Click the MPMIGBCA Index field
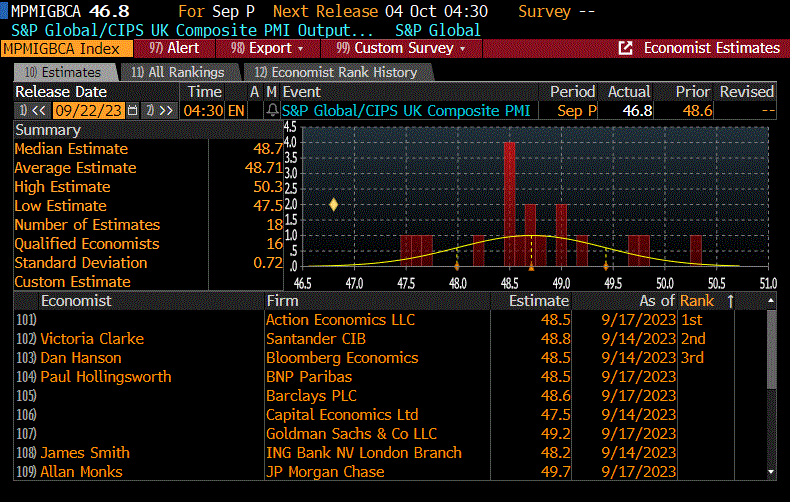790x502 pixels. [x=67, y=48]
